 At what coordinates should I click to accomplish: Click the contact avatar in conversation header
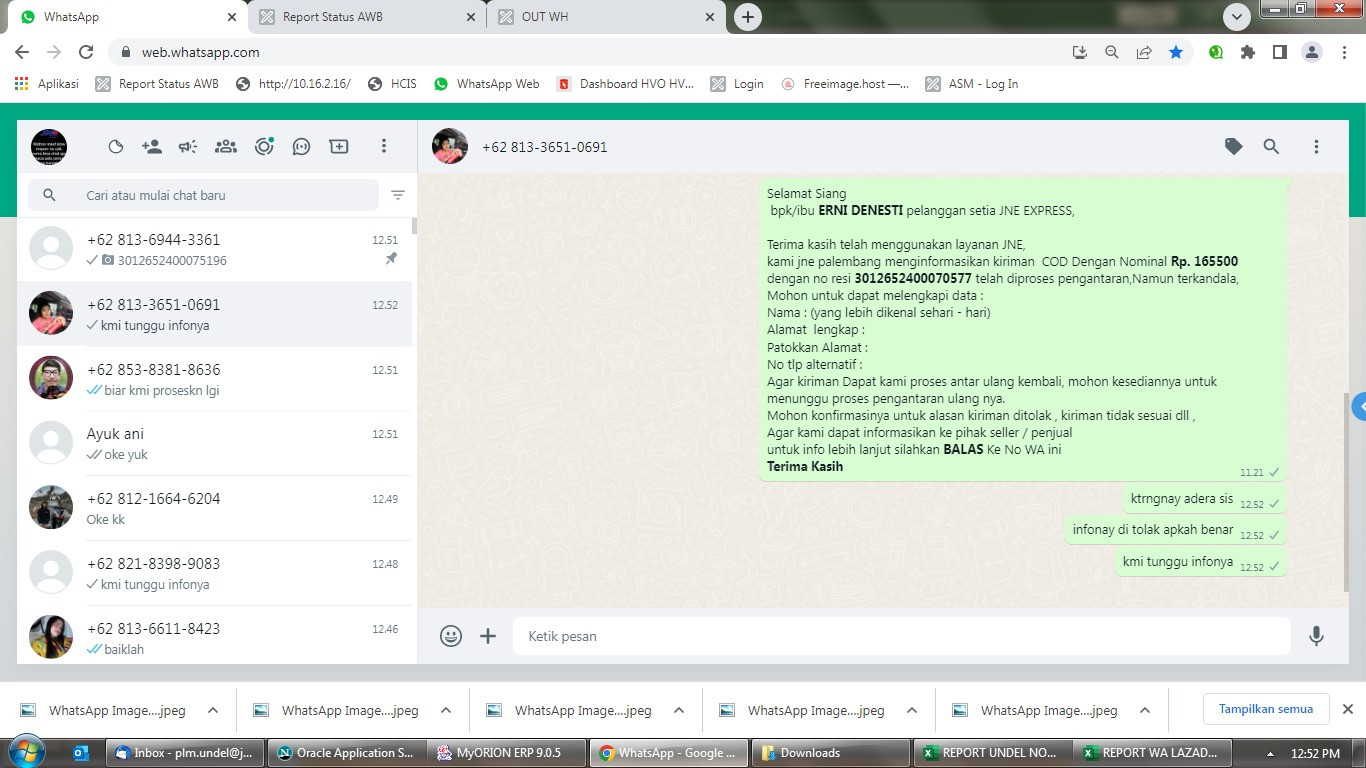[450, 146]
